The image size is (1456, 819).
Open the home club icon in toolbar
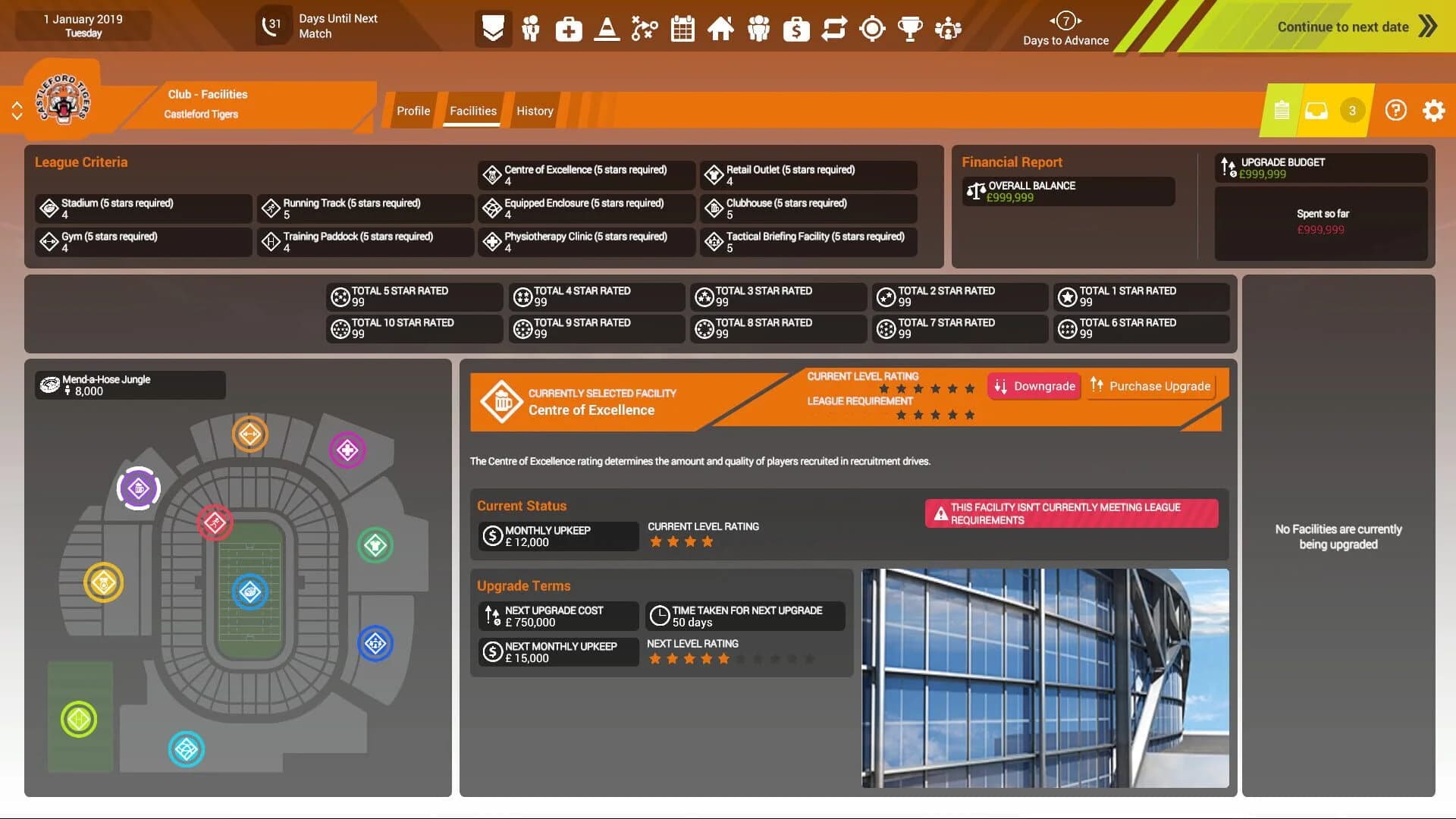pos(720,29)
